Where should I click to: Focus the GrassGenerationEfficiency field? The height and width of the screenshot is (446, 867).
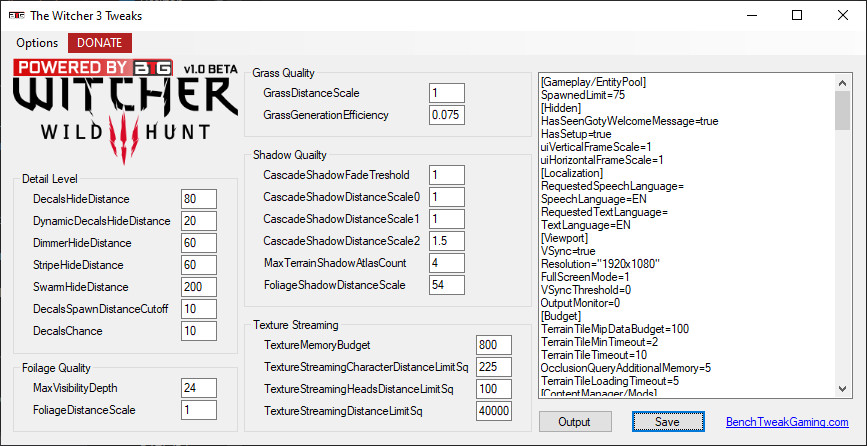tap(447, 115)
